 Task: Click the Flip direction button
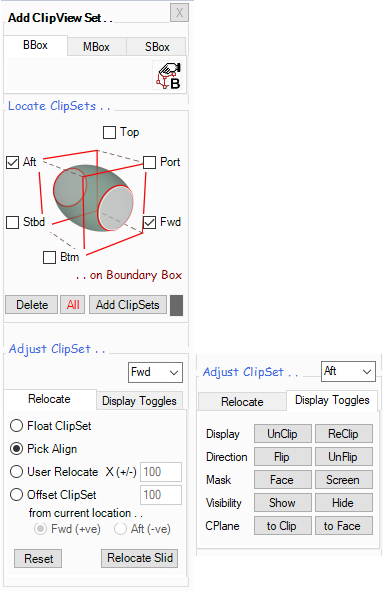coord(283,457)
